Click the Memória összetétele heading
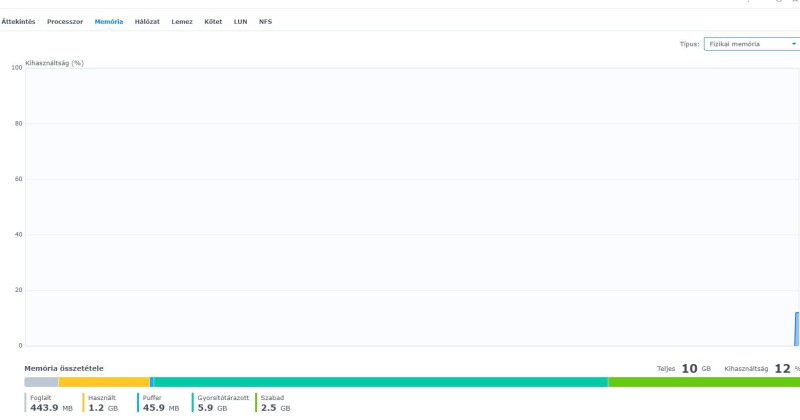The width and height of the screenshot is (800, 420). [64, 368]
